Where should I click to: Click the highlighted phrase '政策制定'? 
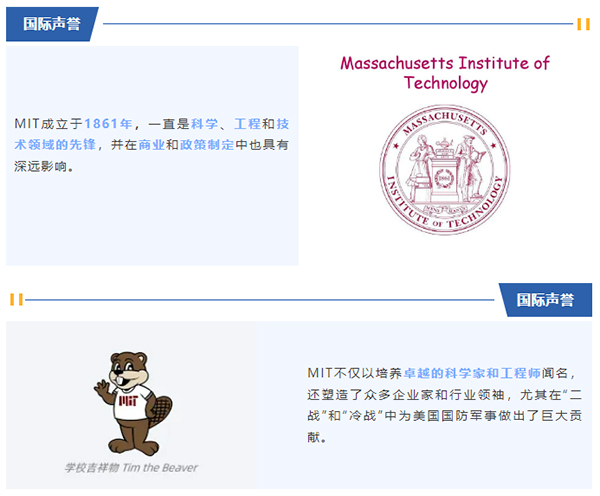pyautogui.click(x=207, y=145)
